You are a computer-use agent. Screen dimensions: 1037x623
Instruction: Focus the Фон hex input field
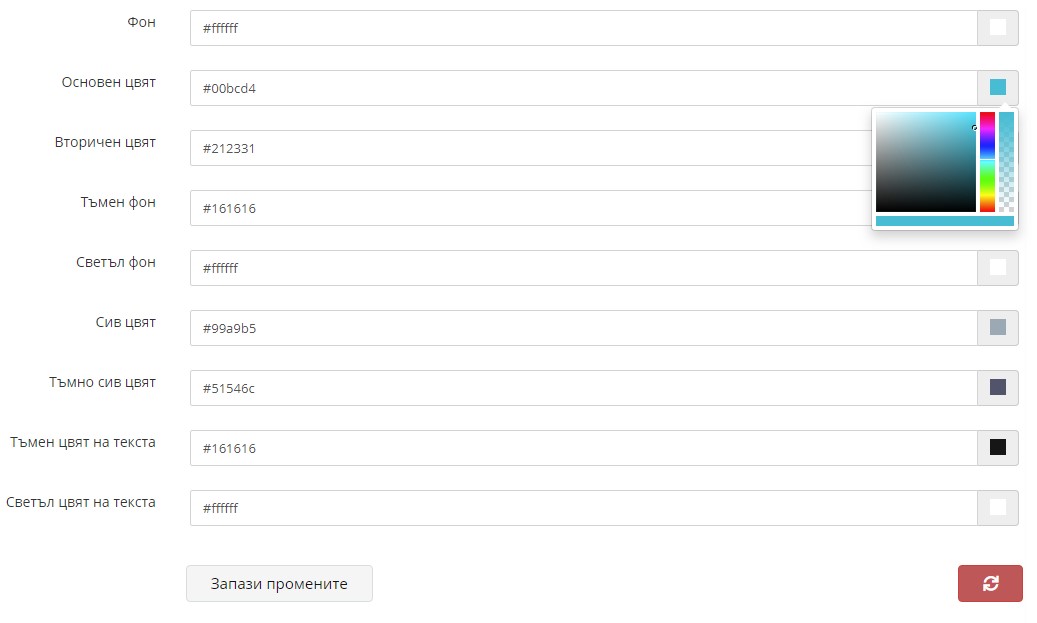click(x=583, y=28)
